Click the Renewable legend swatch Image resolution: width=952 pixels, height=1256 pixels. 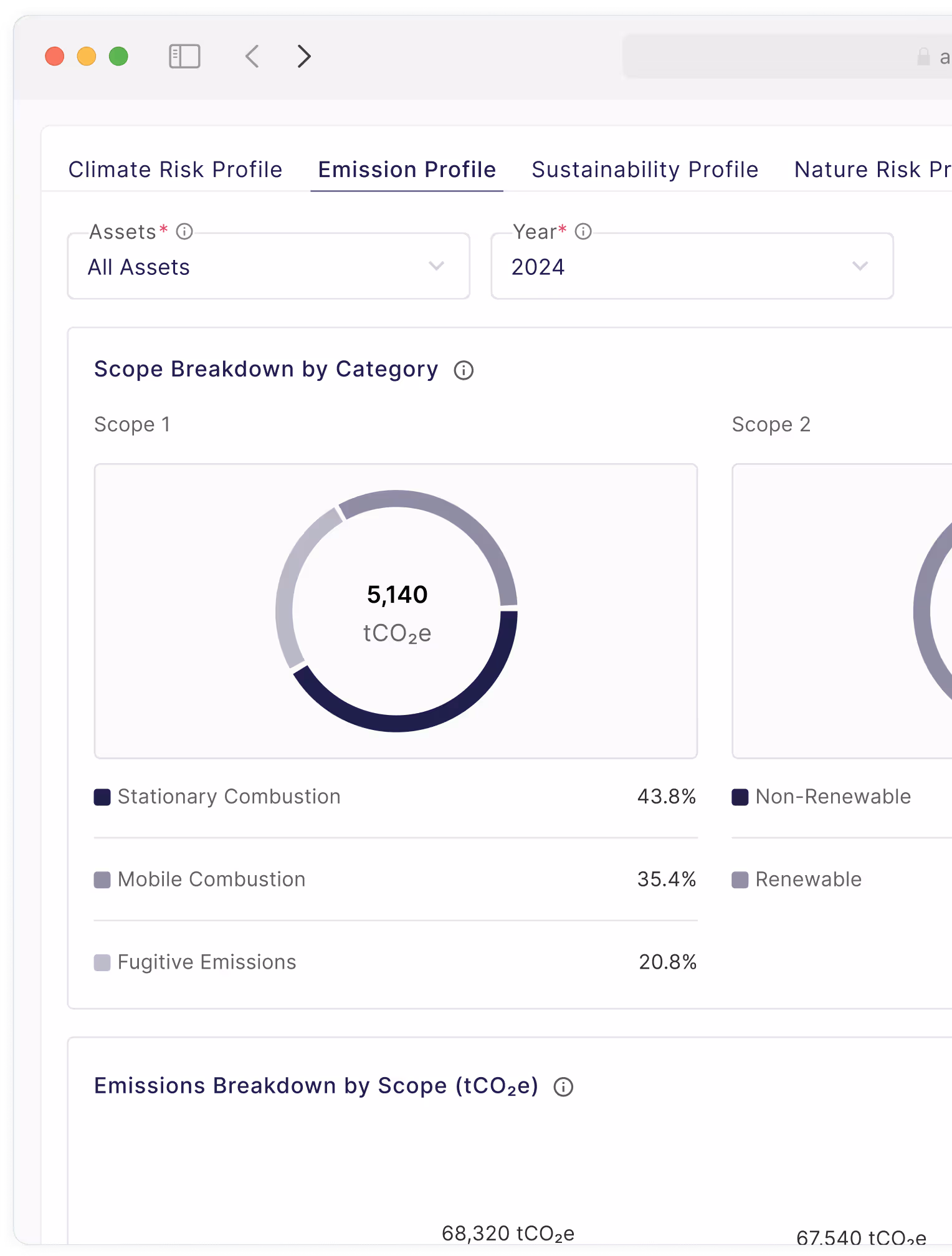coord(740,880)
